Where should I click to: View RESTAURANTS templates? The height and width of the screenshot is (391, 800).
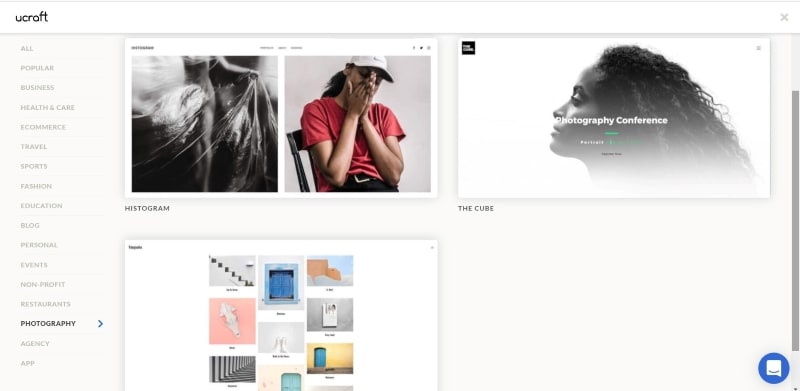click(x=45, y=304)
